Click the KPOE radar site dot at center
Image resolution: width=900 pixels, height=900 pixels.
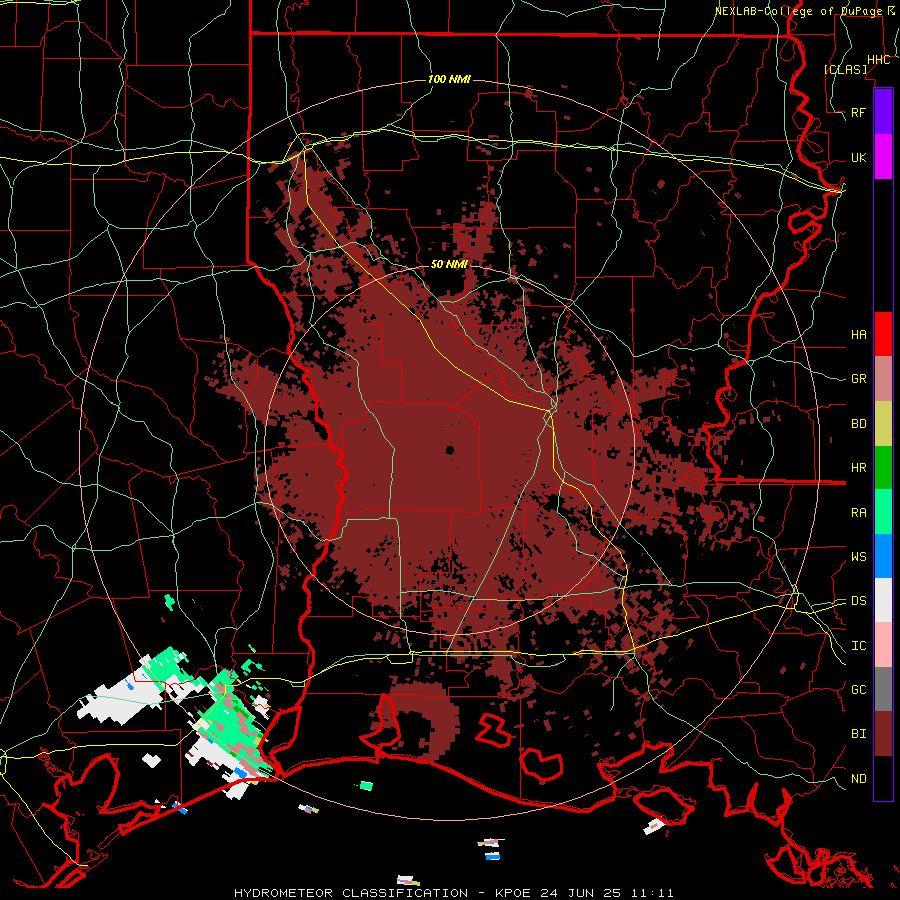click(x=449, y=450)
